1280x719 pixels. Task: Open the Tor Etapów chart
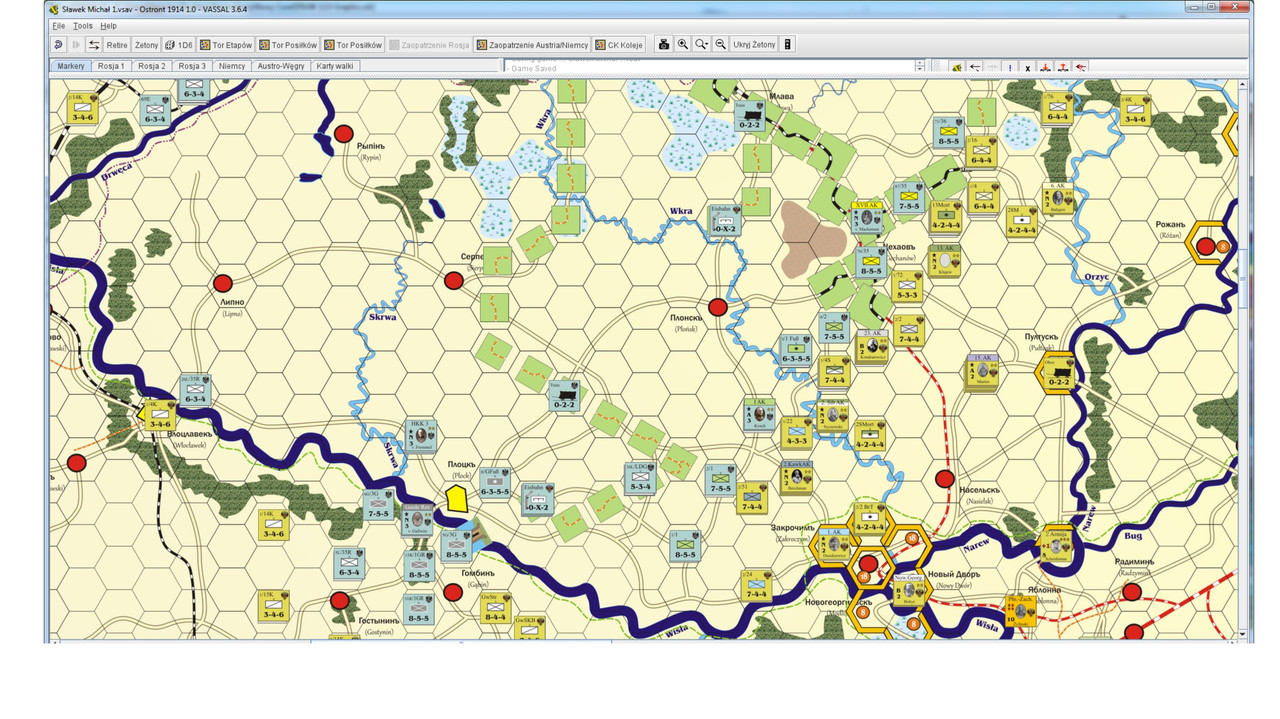(226, 45)
